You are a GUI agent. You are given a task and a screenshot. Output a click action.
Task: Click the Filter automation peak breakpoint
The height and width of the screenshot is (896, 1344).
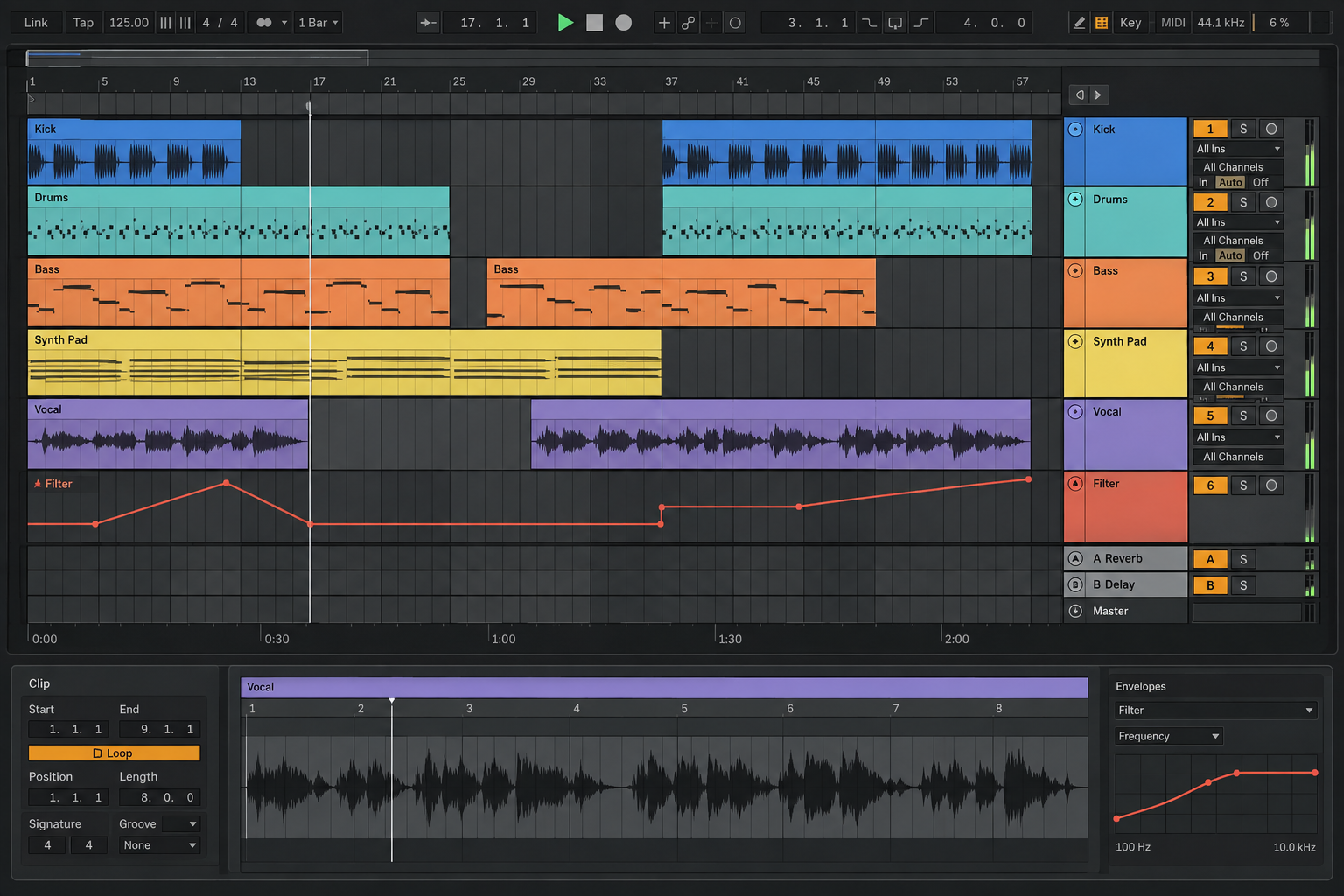pos(227,483)
